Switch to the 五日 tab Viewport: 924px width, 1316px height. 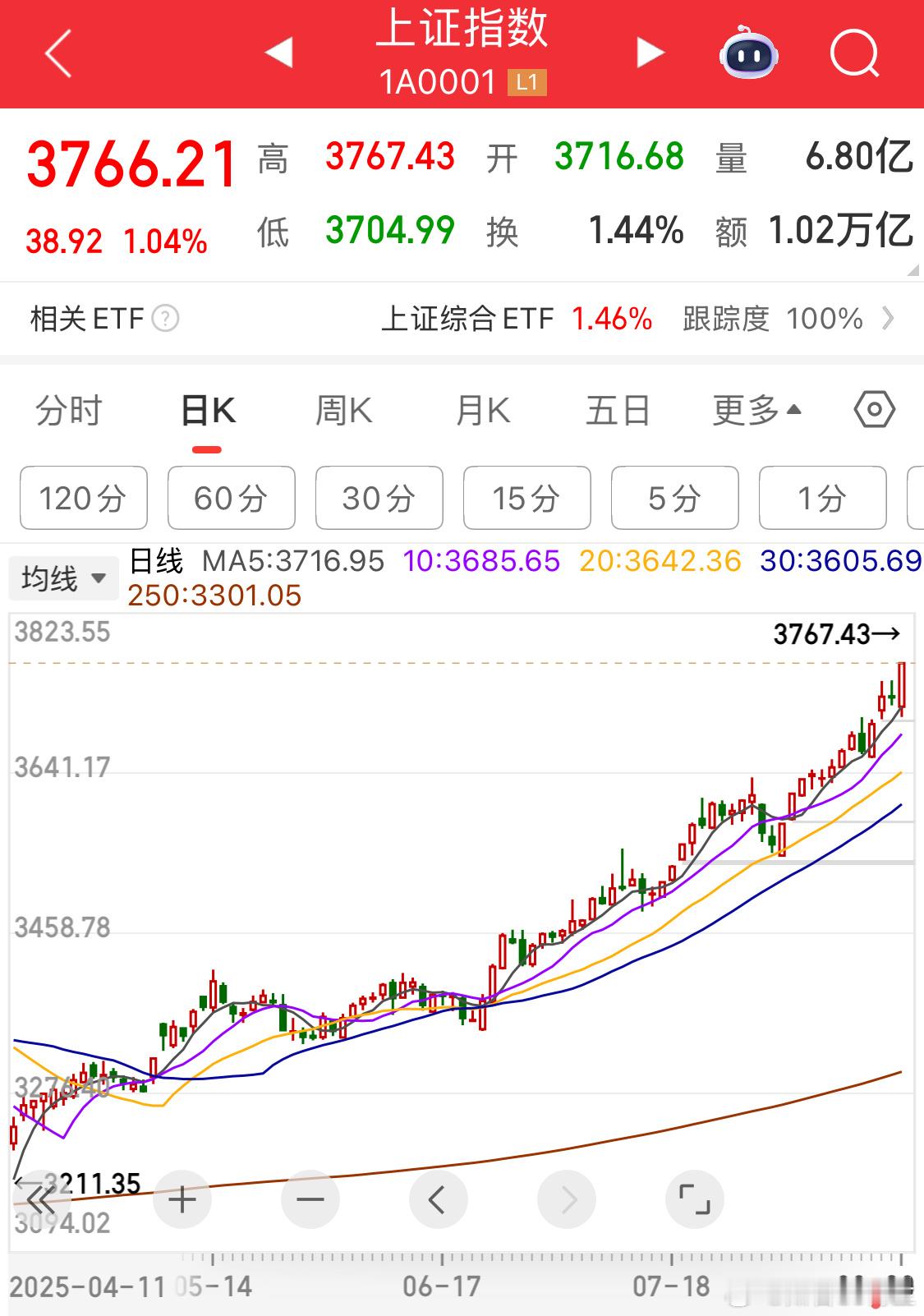618,410
